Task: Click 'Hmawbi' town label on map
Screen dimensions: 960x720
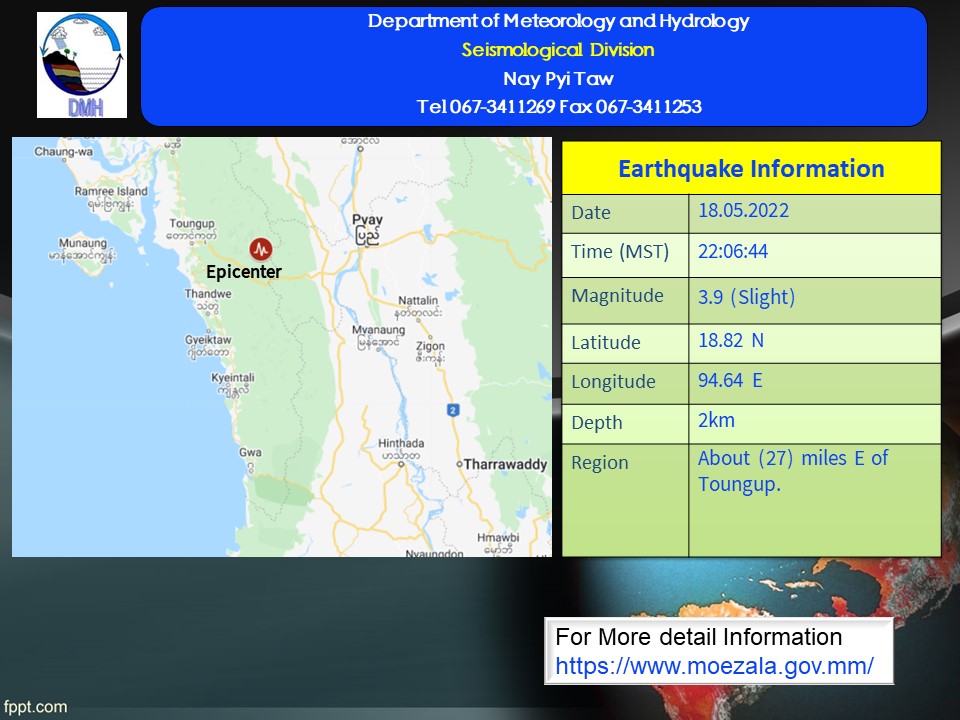Action: point(498,538)
